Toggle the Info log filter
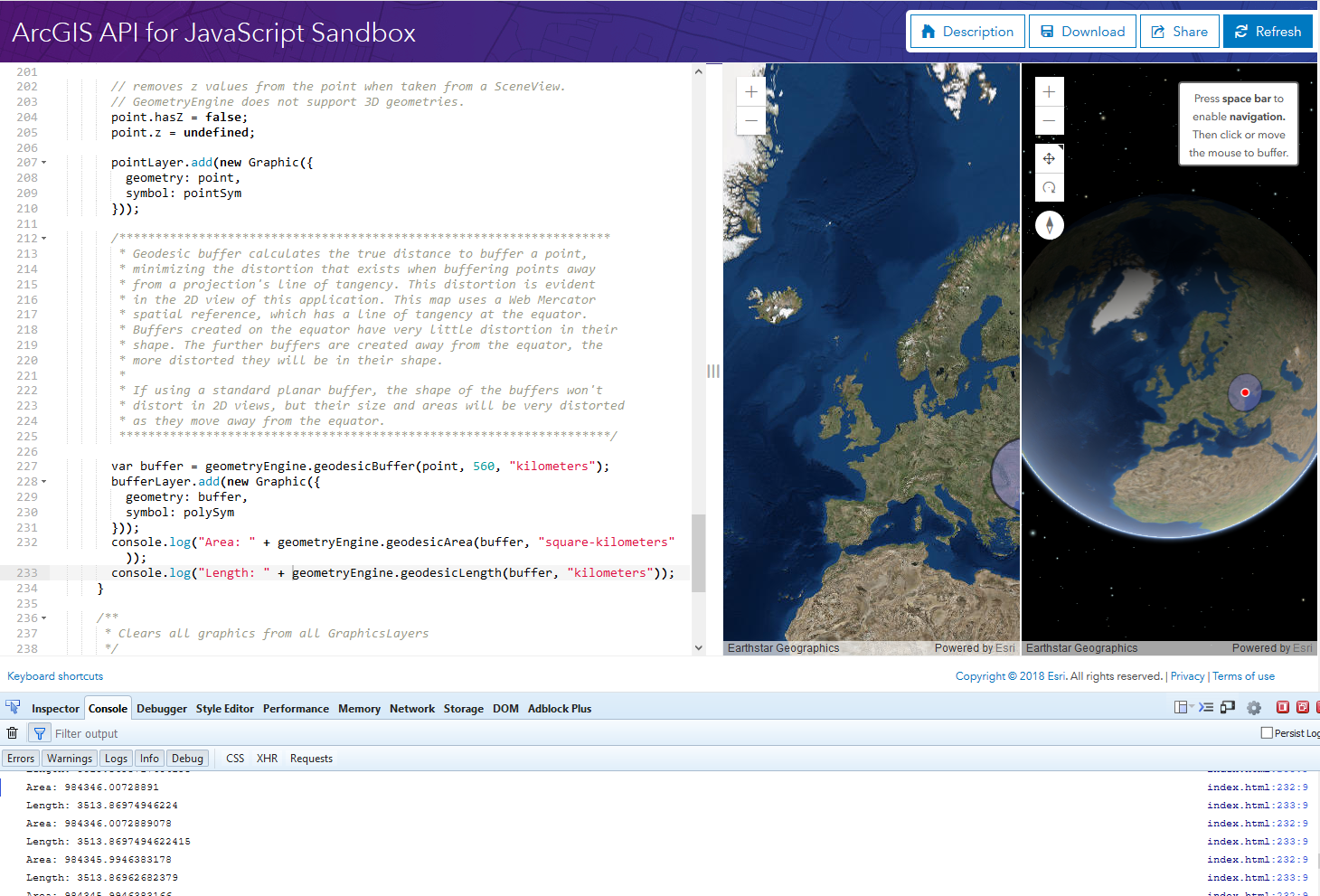This screenshot has width=1320, height=896. point(149,759)
